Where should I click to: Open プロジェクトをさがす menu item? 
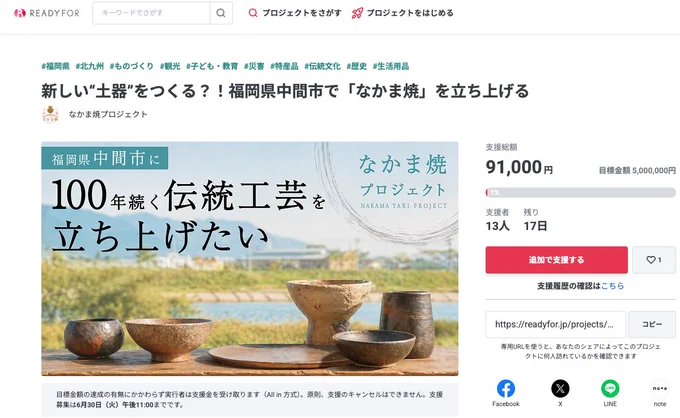pyautogui.click(x=295, y=13)
